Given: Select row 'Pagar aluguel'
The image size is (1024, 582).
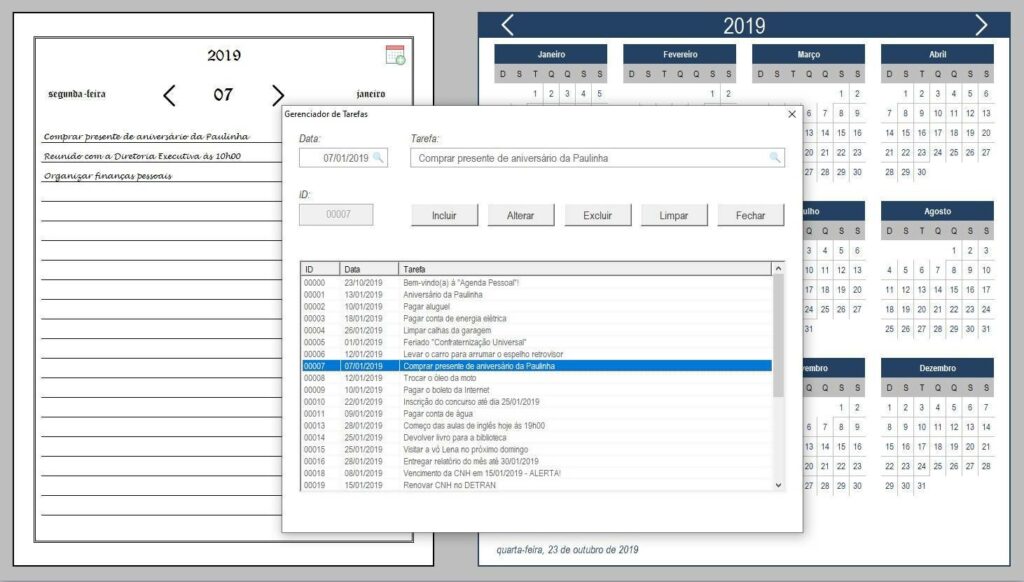Looking at the screenshot, I should [536, 306].
